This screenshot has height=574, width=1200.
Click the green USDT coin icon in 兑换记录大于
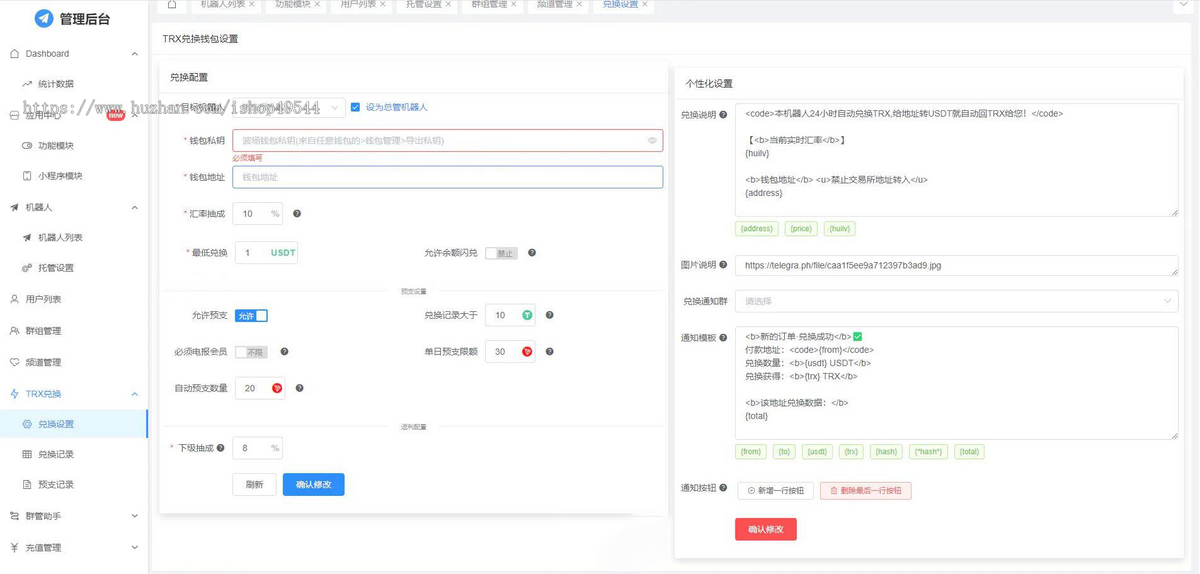(x=527, y=315)
